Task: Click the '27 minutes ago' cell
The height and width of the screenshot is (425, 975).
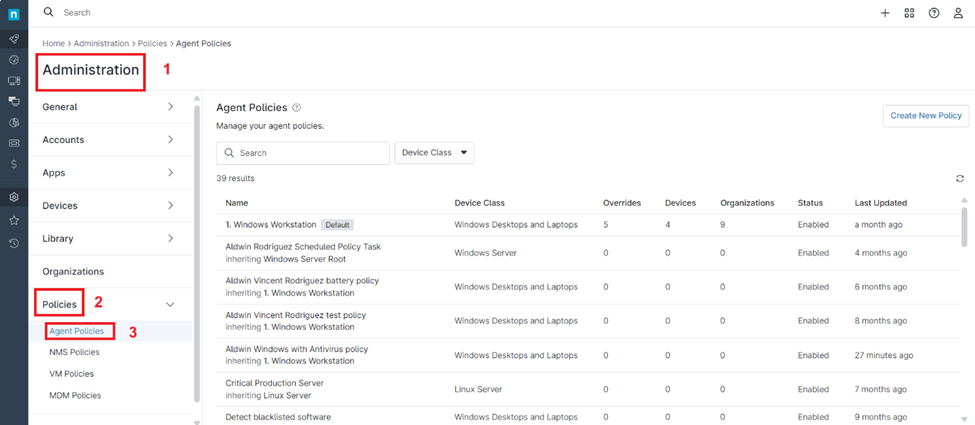Action: tap(884, 355)
